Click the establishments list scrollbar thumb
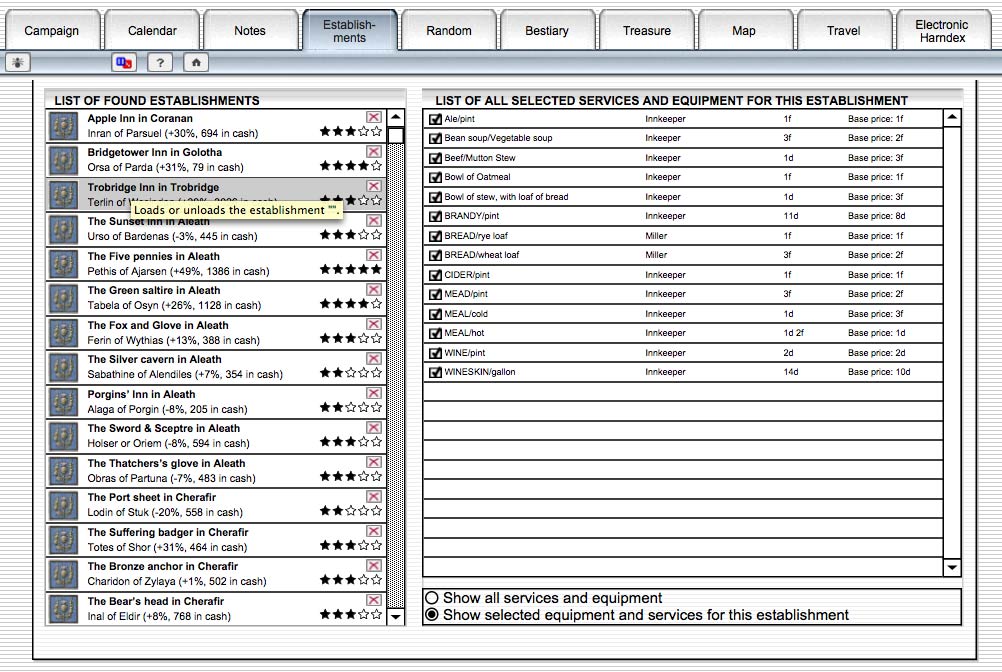The height and width of the screenshot is (672, 1002). click(396, 135)
